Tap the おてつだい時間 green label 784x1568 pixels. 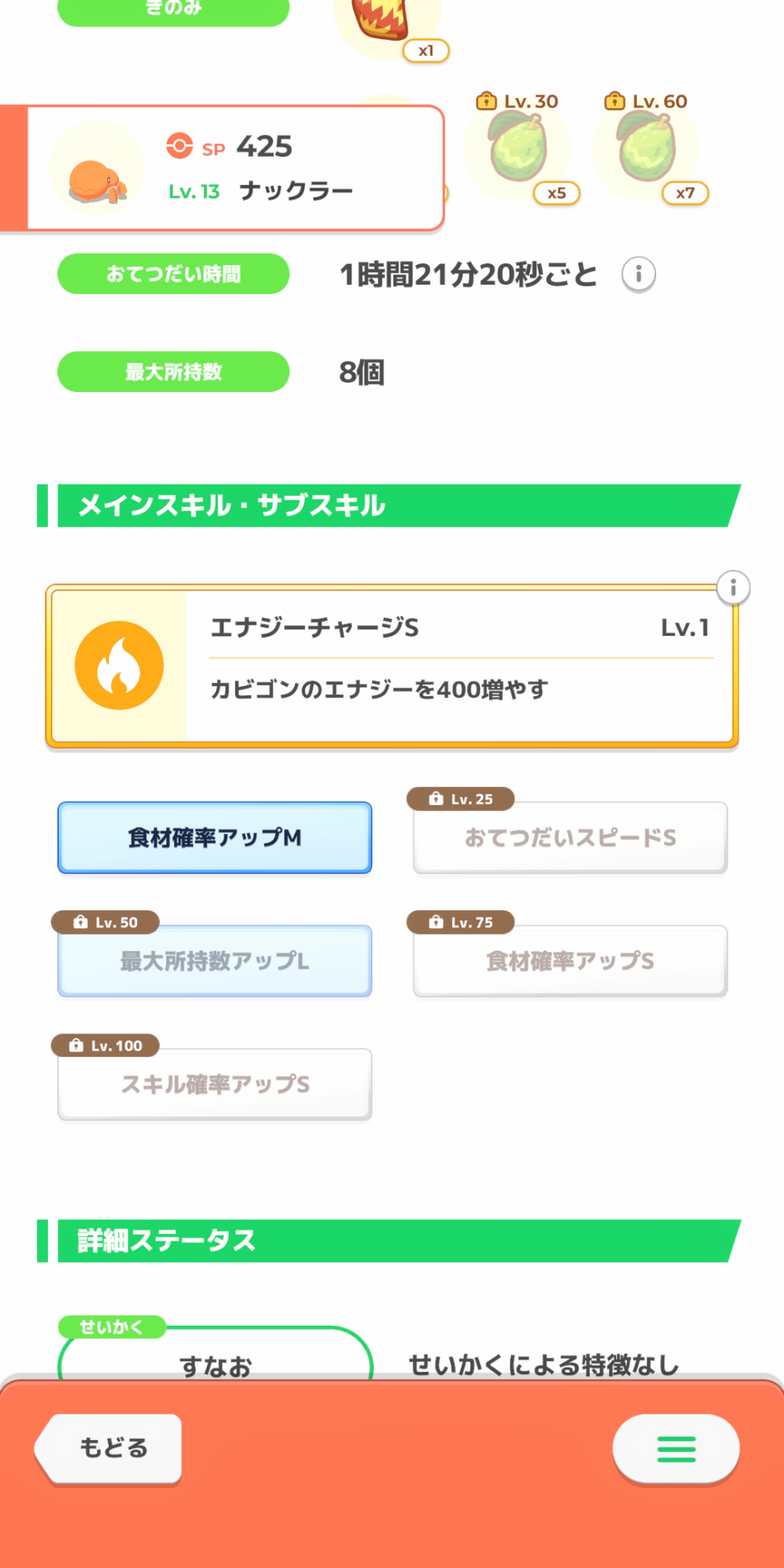tap(173, 274)
